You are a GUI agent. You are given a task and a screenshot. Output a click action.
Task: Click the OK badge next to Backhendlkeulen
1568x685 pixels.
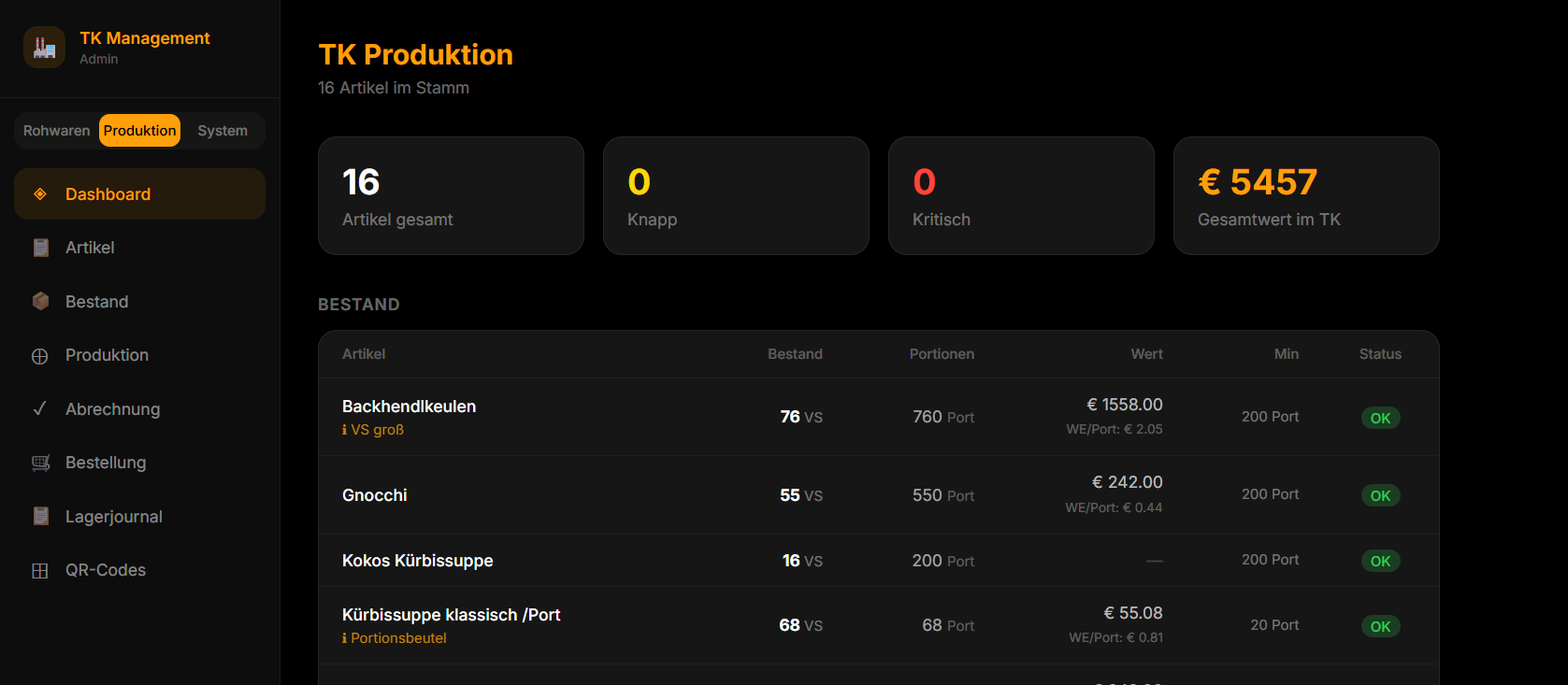(x=1380, y=418)
